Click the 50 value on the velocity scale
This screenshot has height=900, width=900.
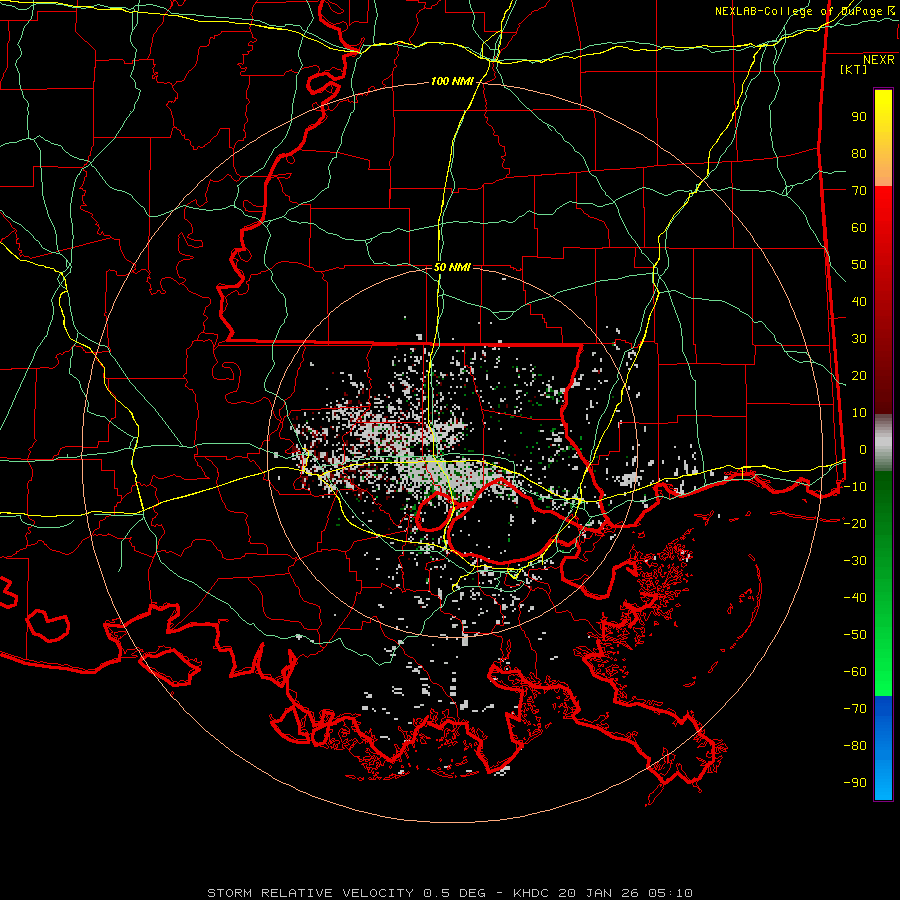coord(859,265)
